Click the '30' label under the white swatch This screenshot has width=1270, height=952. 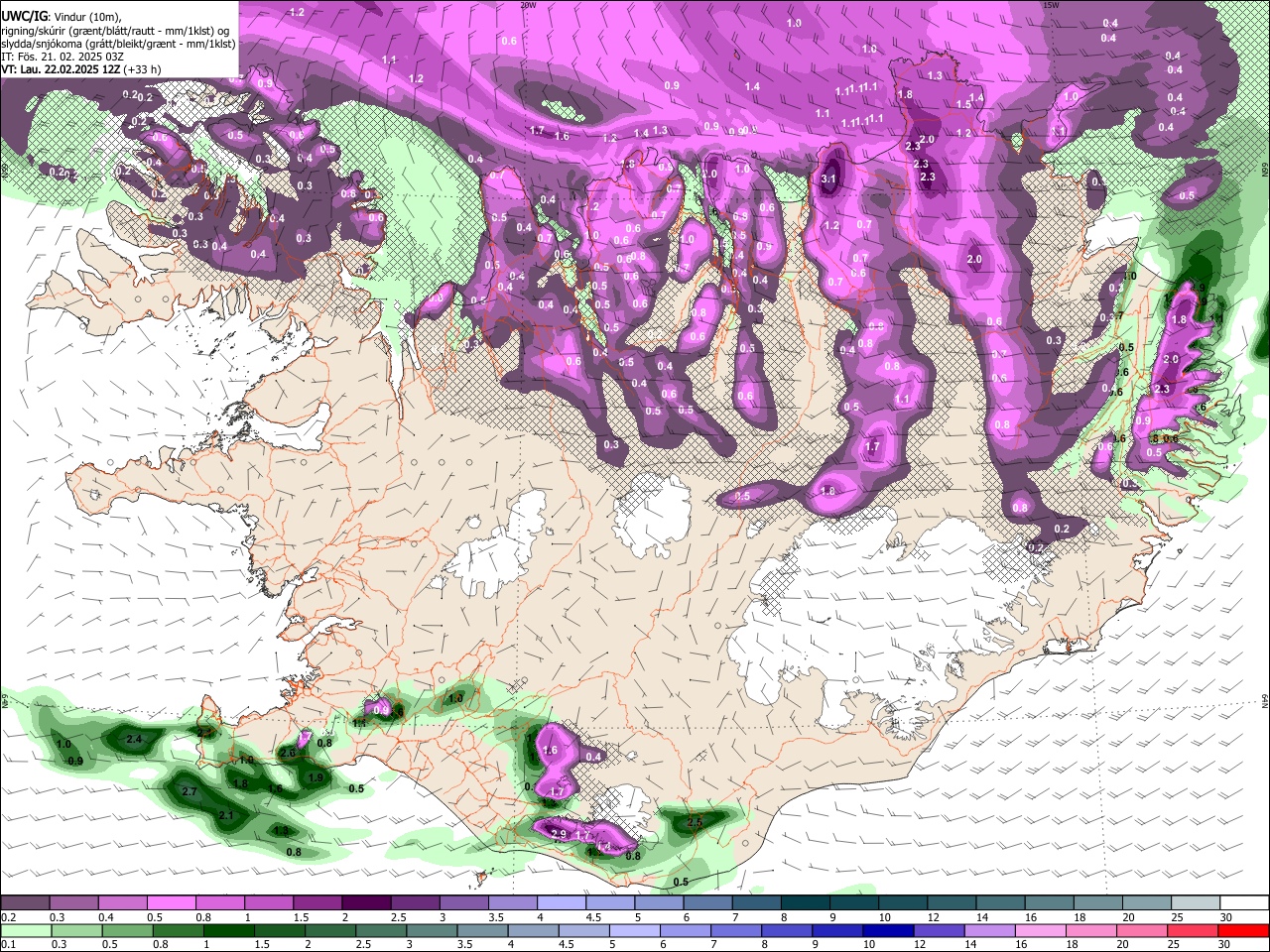[x=1226, y=917]
